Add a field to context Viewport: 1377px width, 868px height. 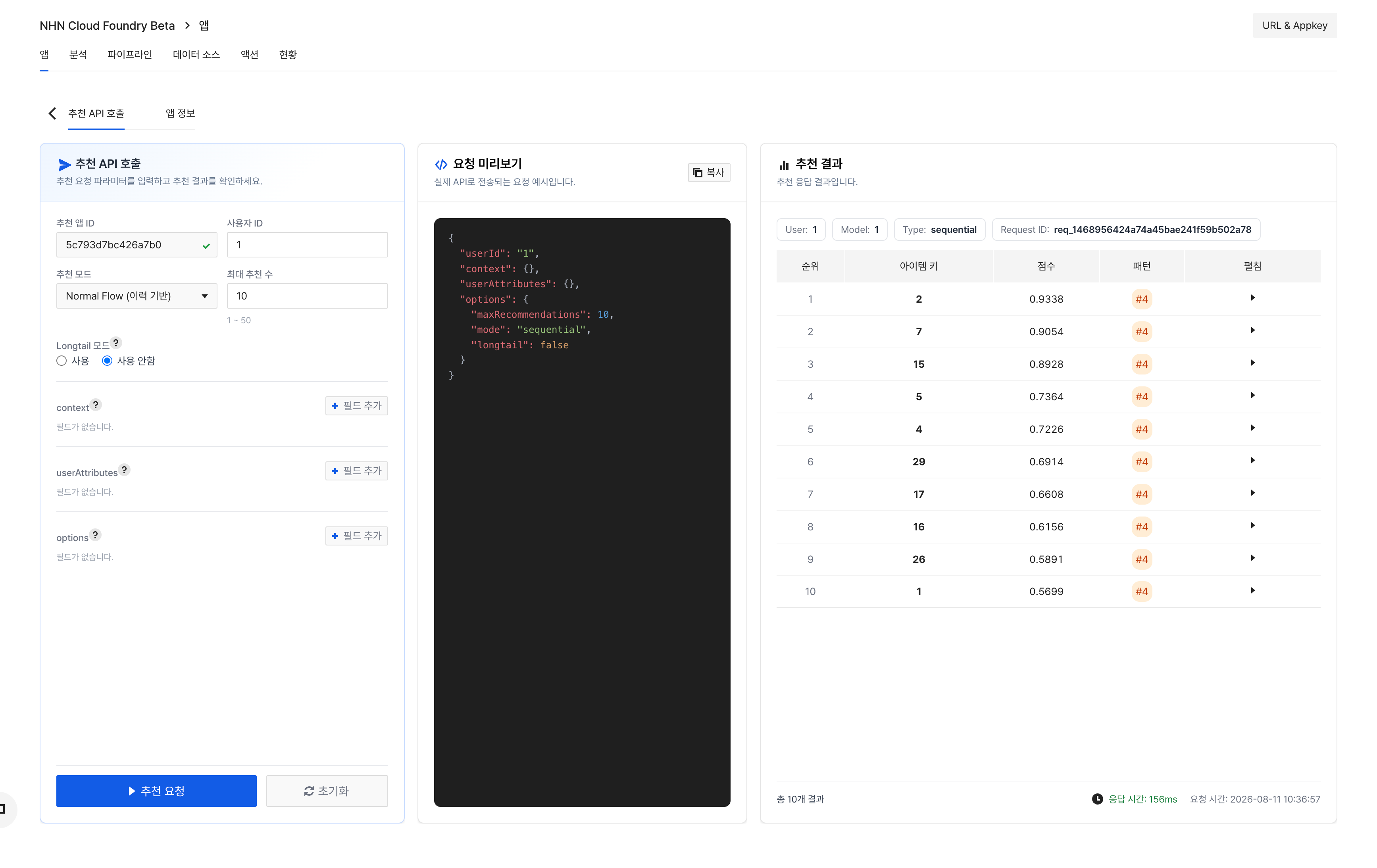[356, 405]
